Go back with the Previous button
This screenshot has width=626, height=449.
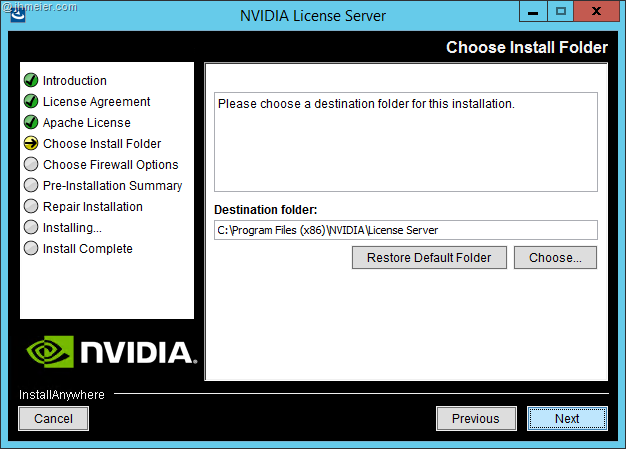475,419
